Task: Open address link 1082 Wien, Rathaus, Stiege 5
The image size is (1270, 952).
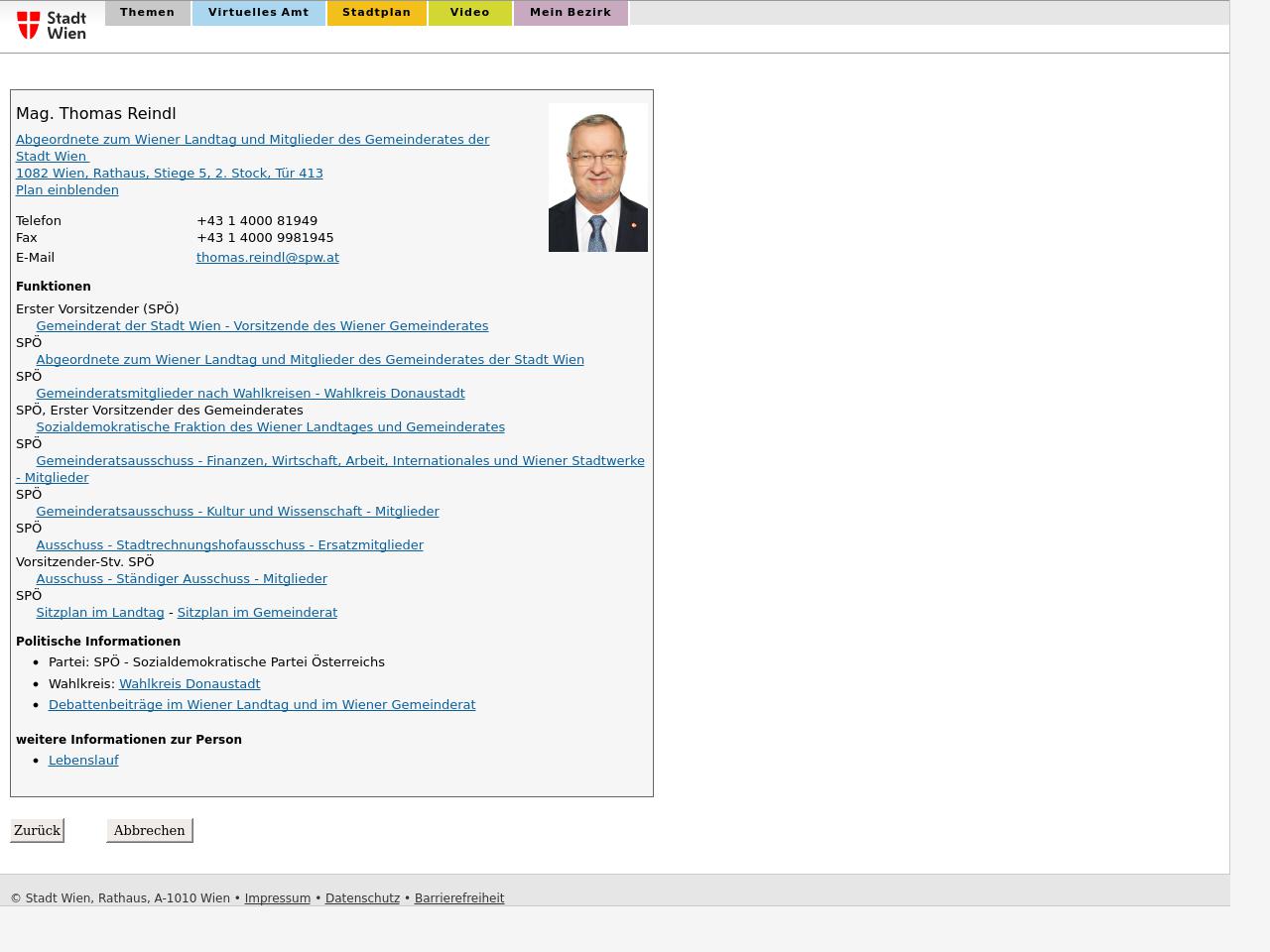Action: pyautogui.click(x=170, y=173)
